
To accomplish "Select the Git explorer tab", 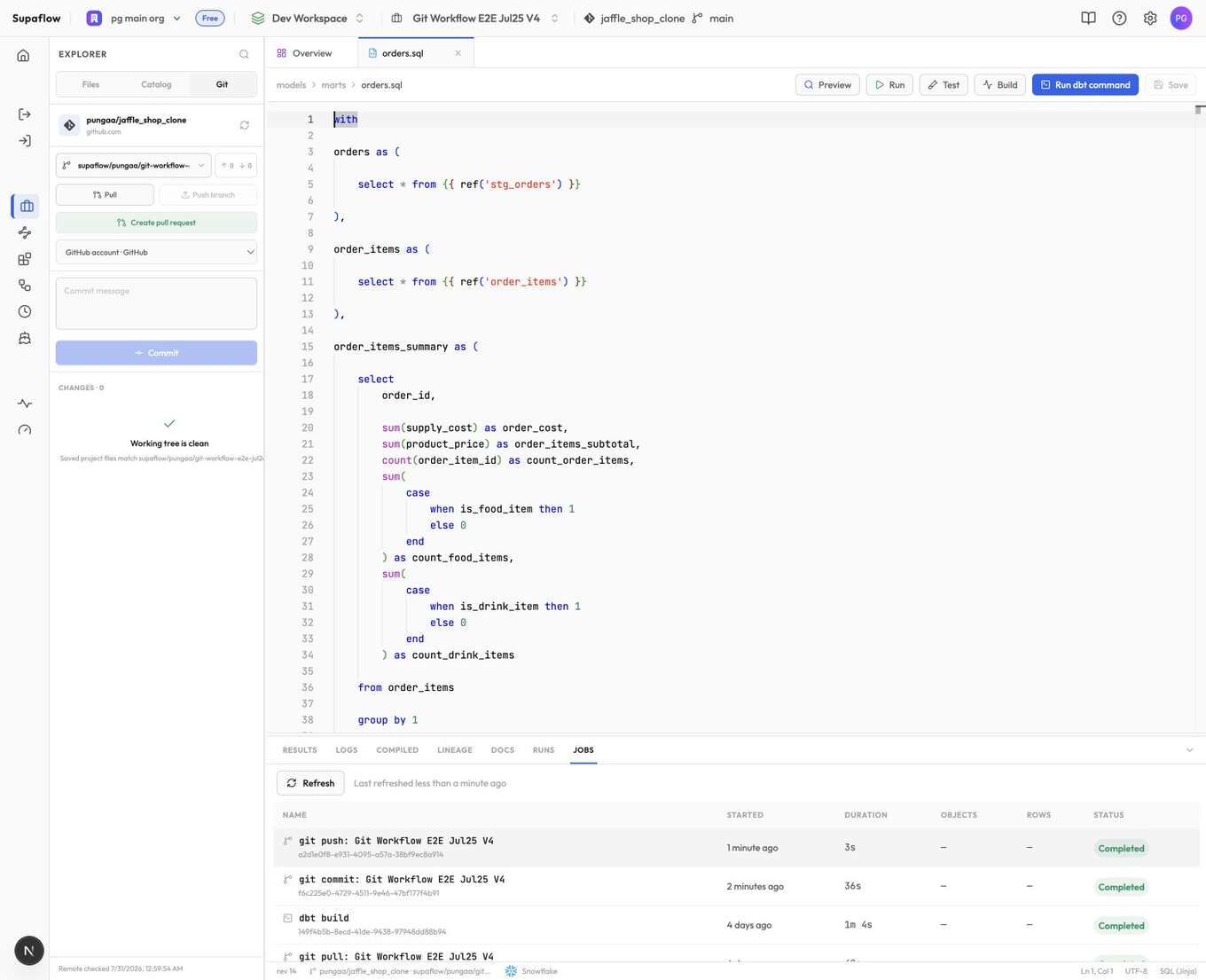I will point(222,84).
